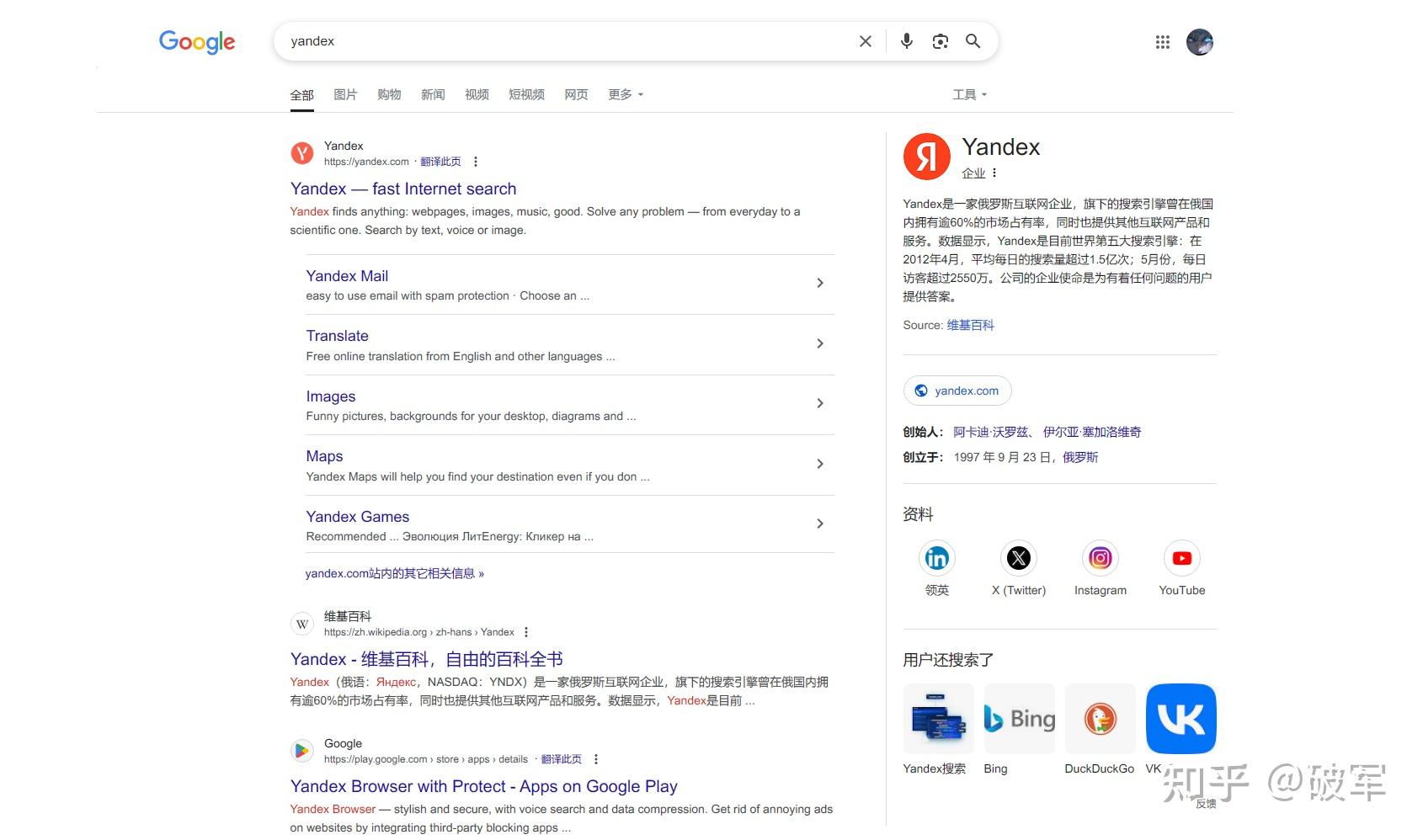The width and height of the screenshot is (1423, 840).
Task: Click the zh.wikipedia.org breadcrumb URL
Action: (x=419, y=632)
